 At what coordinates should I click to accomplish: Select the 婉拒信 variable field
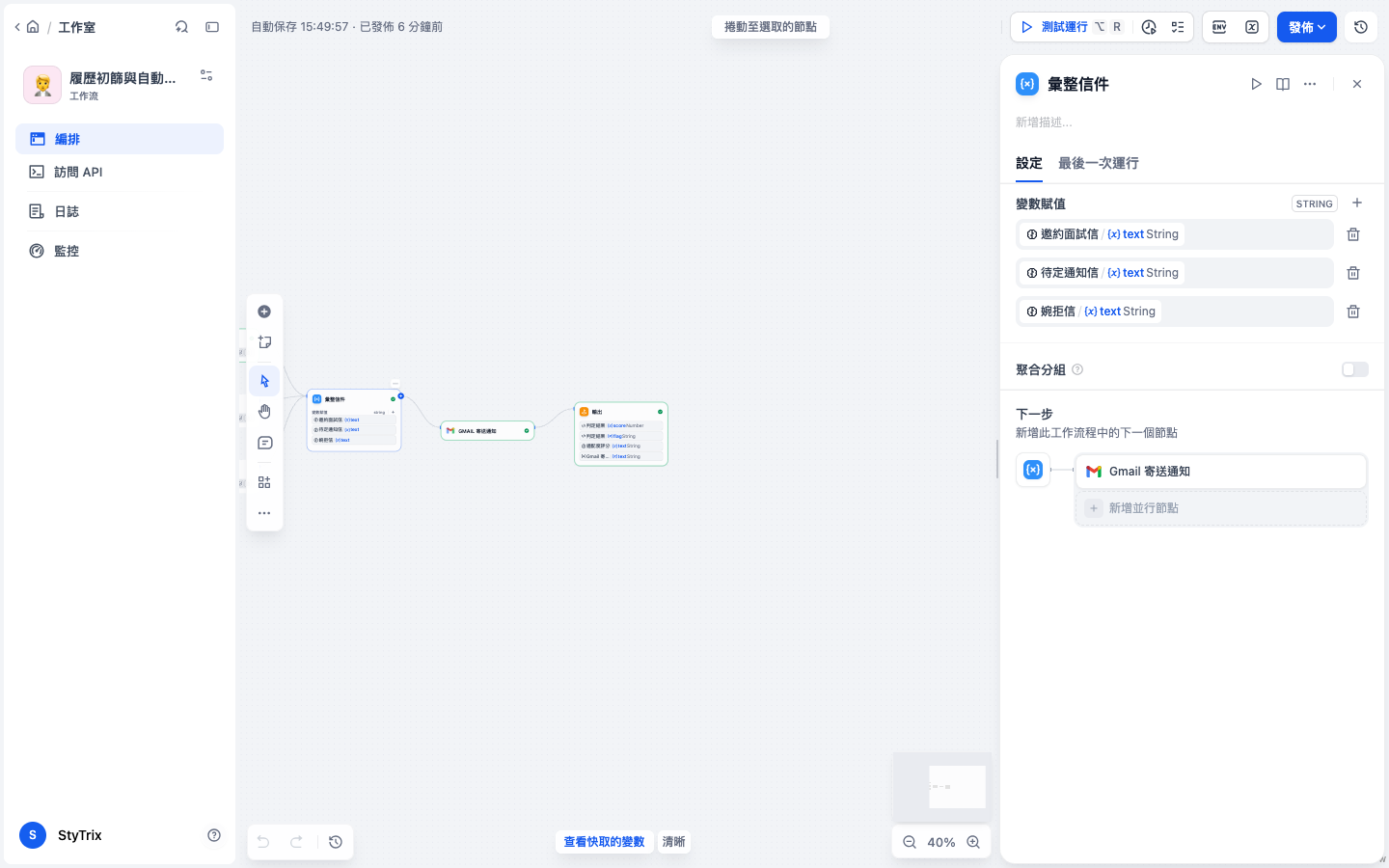click(1176, 312)
